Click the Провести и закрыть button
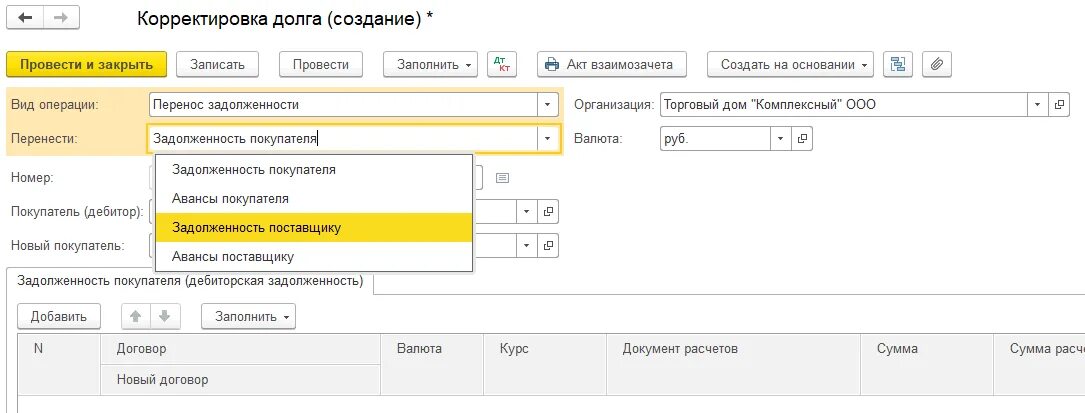Image resolution: width=1085 pixels, height=413 pixels. pos(86,64)
